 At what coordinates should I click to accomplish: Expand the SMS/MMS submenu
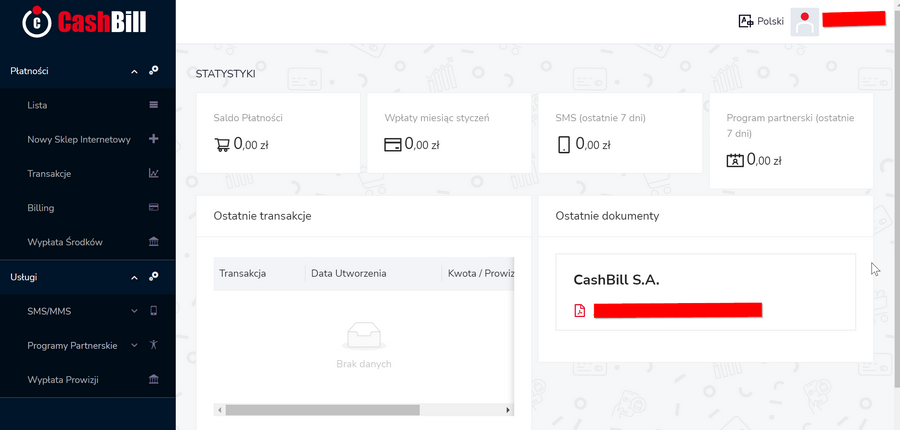tap(134, 311)
